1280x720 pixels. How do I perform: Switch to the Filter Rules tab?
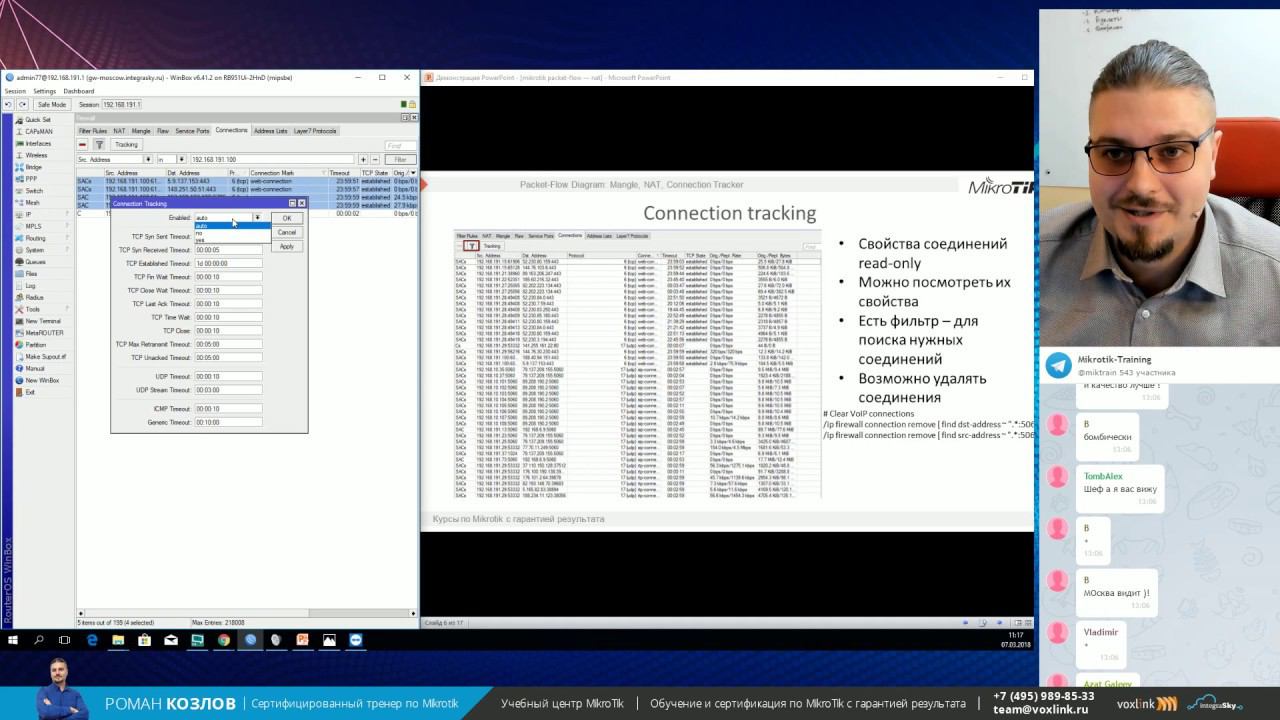point(92,131)
